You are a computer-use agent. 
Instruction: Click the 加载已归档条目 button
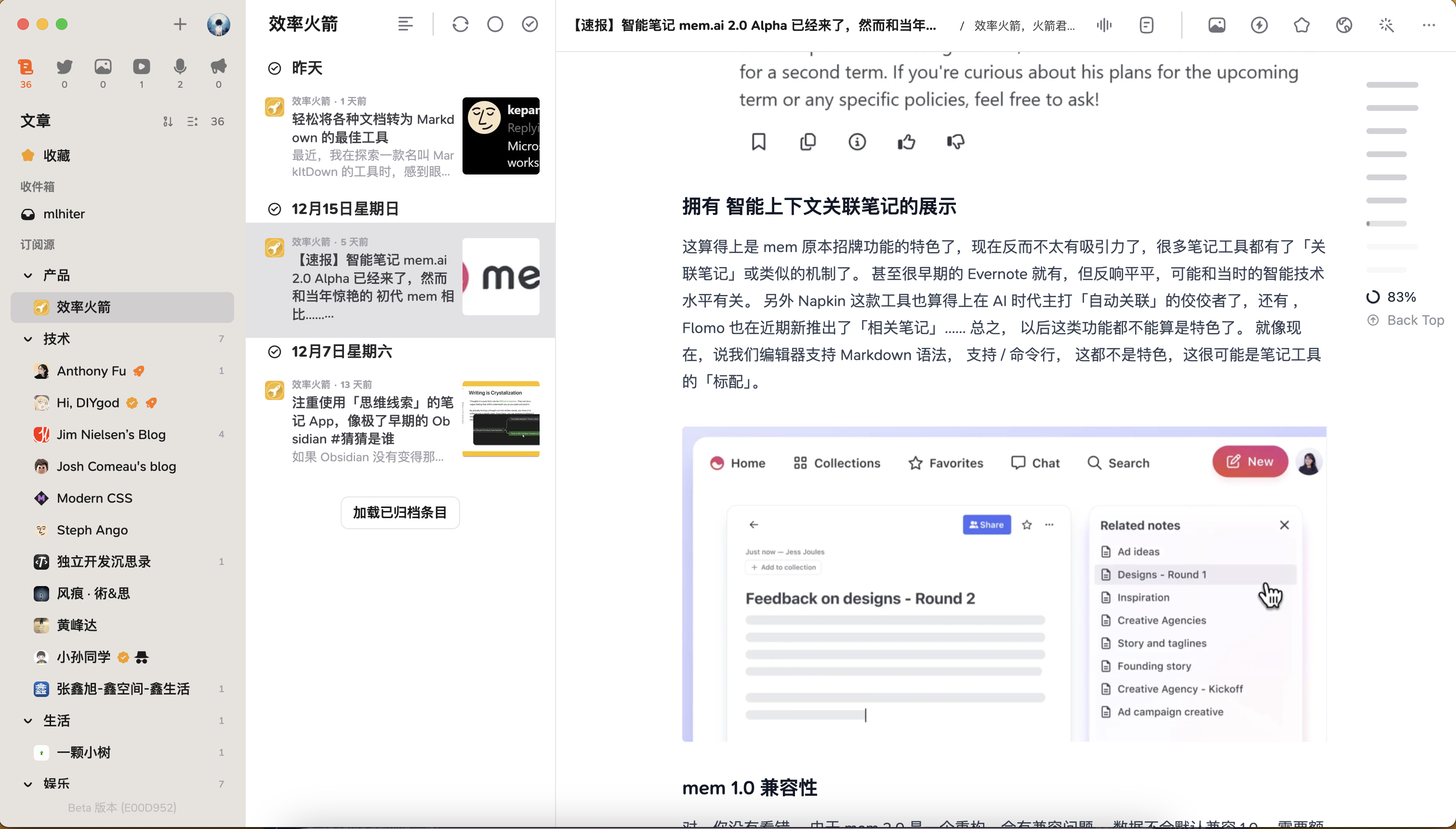400,512
